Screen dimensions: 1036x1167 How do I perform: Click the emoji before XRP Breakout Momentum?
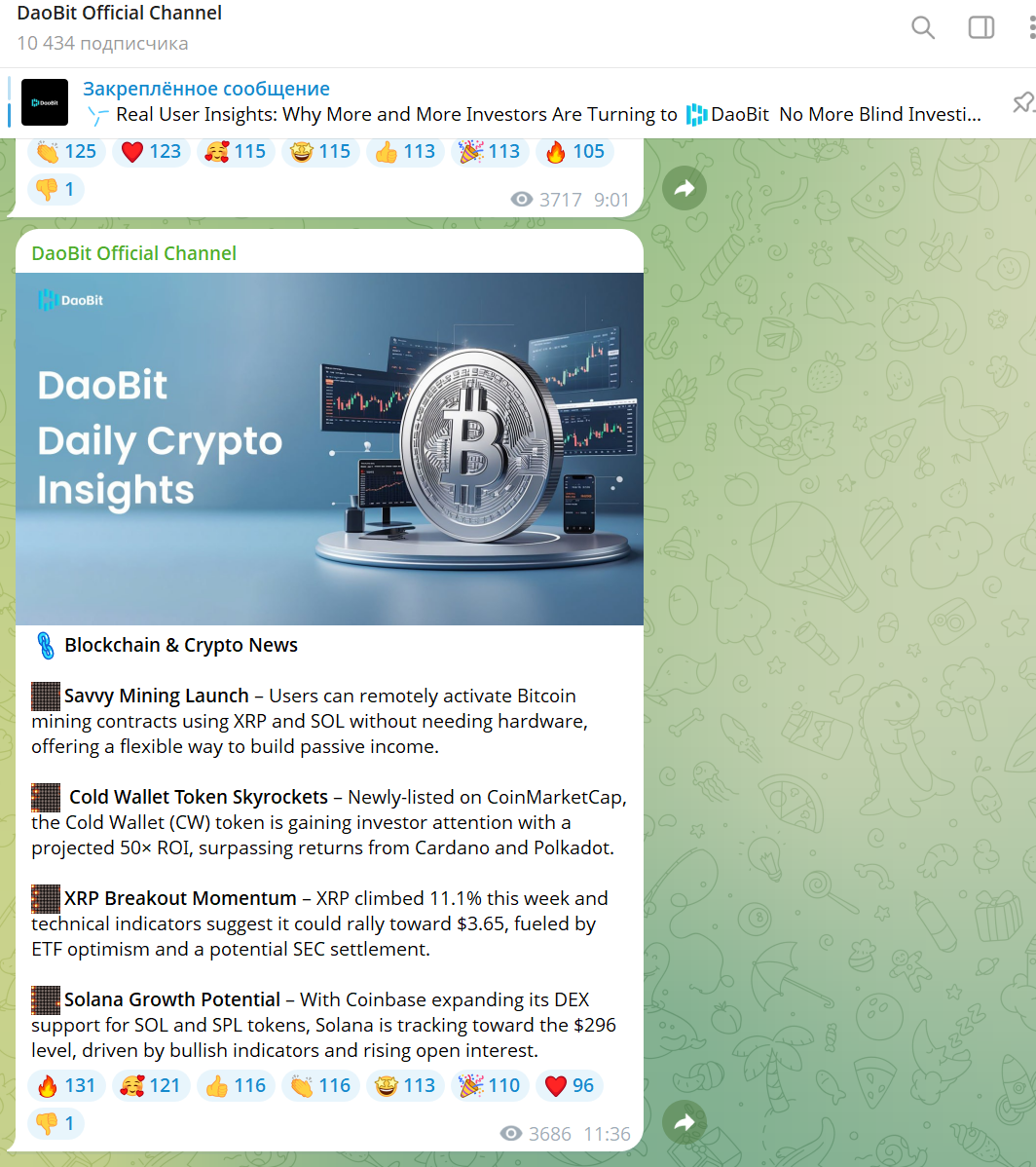(46, 899)
